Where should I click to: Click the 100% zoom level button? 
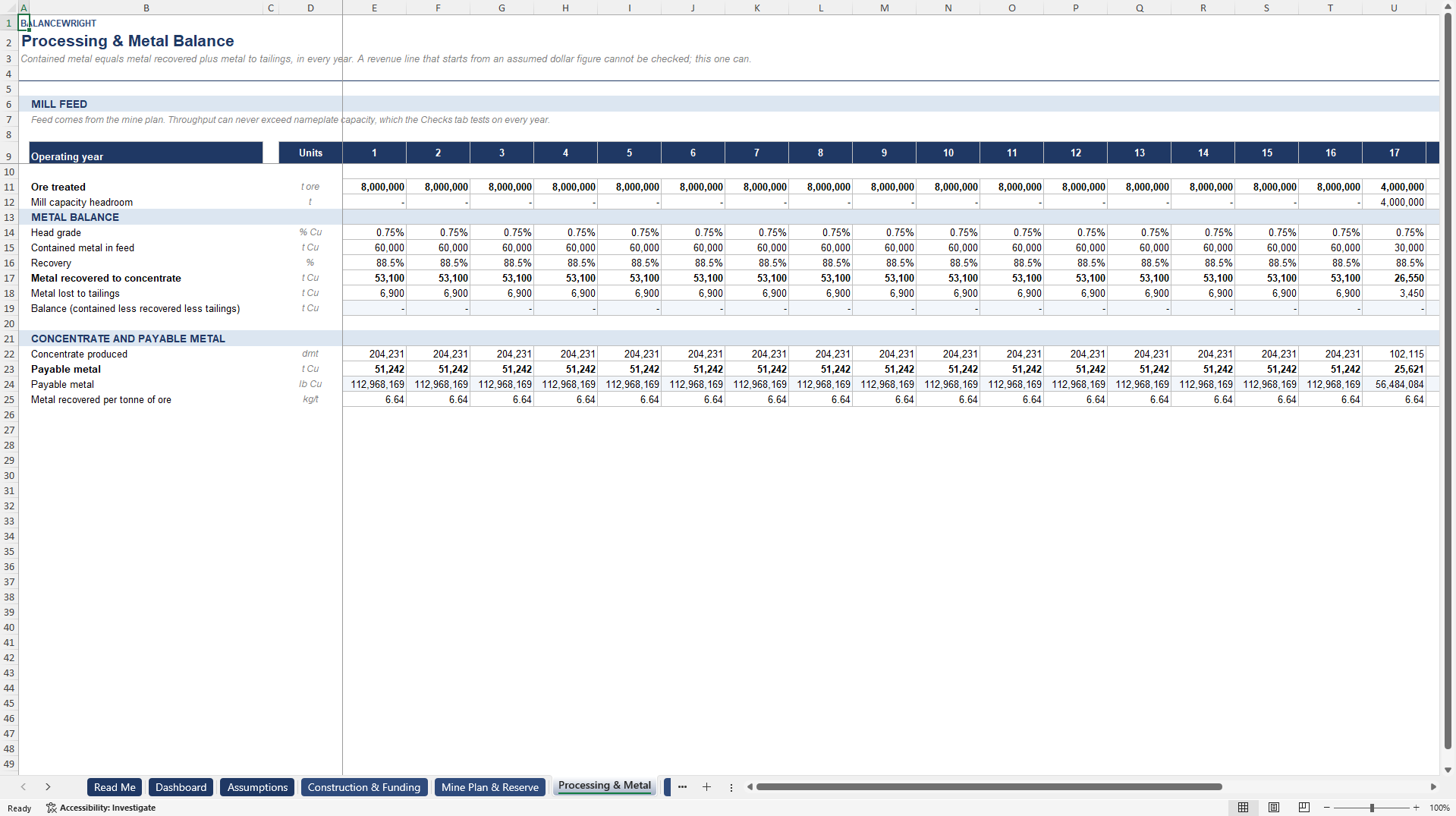pos(1439,808)
